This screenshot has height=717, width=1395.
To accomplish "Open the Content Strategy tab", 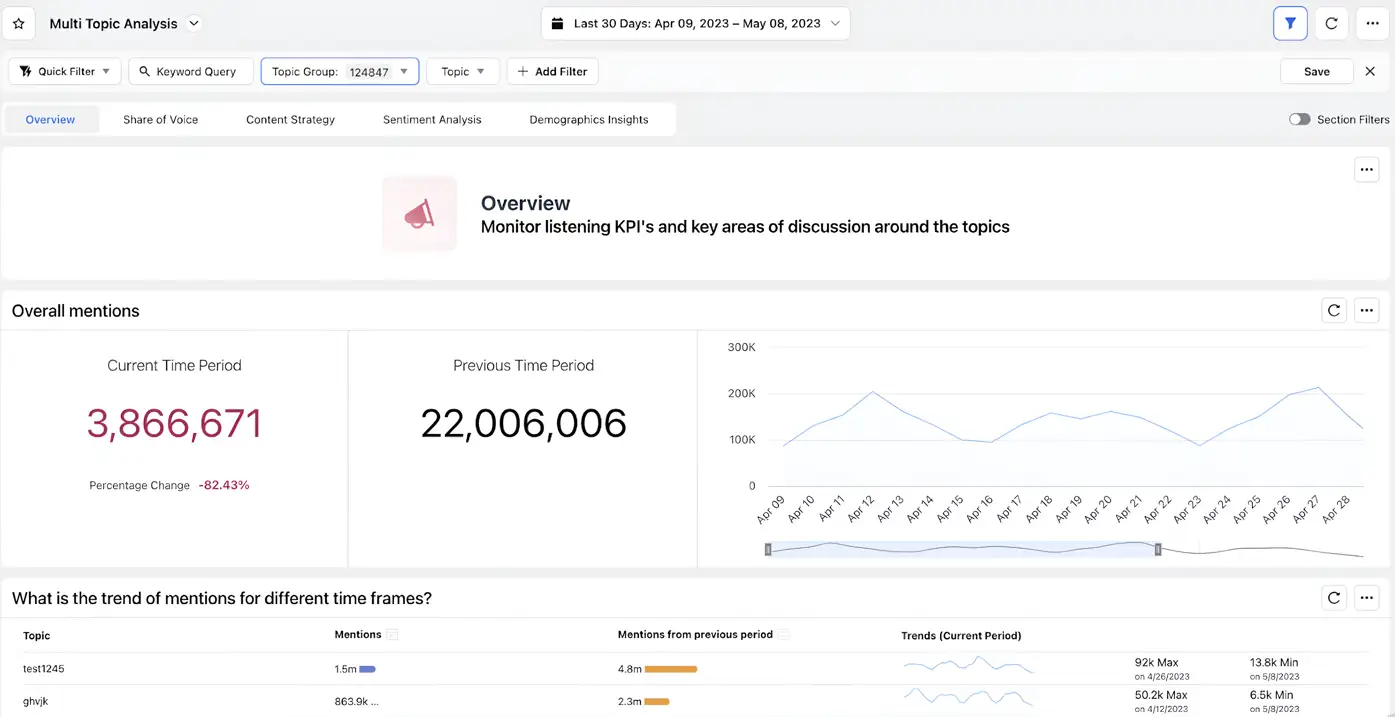I will click(291, 119).
